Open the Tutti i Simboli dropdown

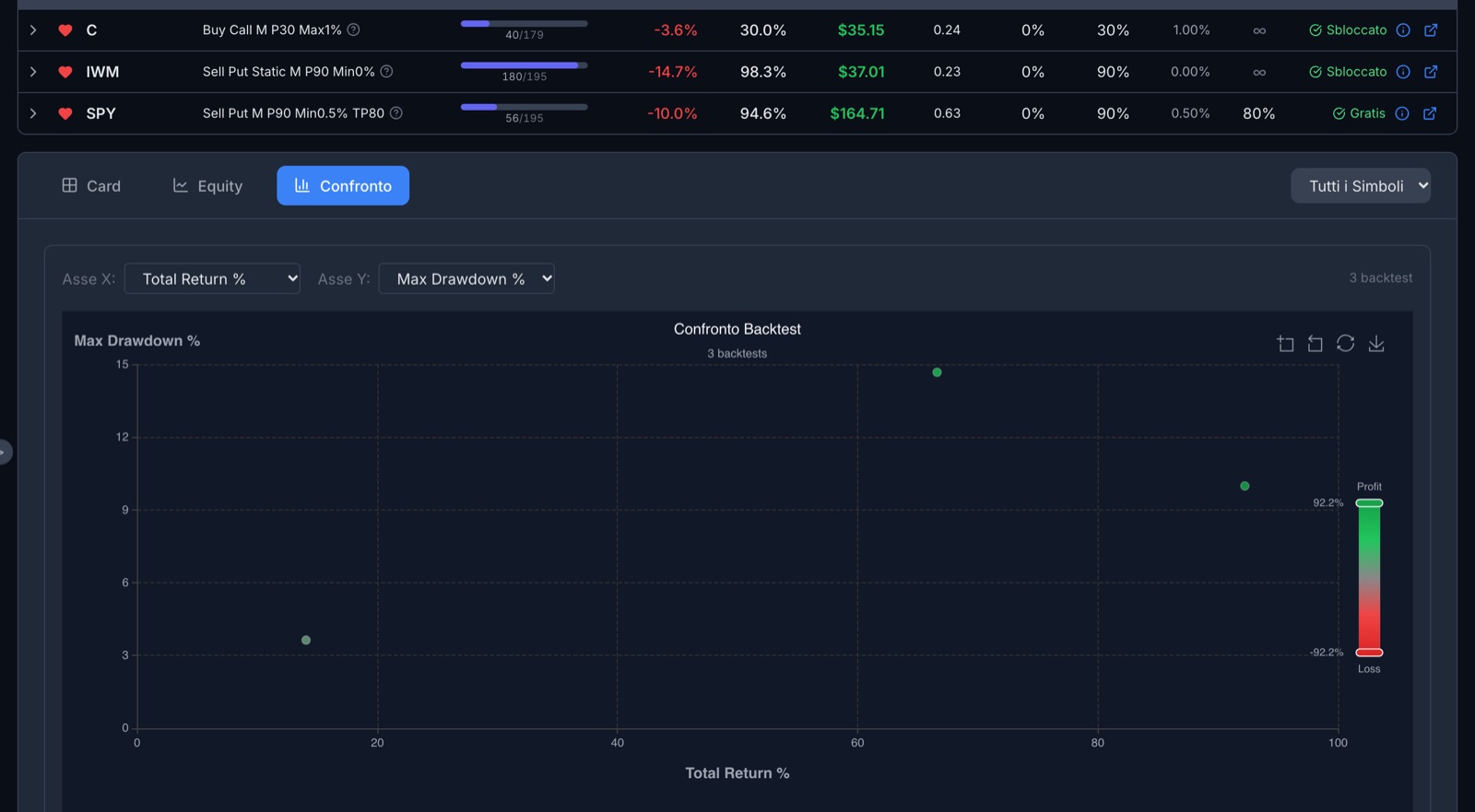point(1361,186)
